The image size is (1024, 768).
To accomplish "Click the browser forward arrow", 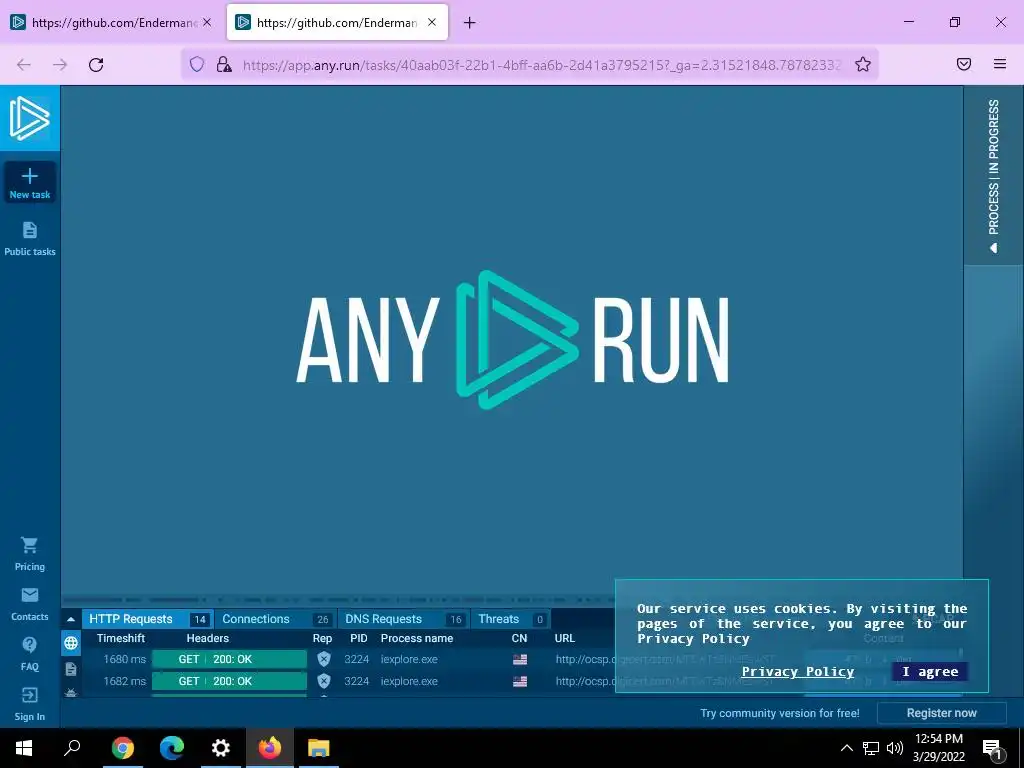I will (60, 64).
